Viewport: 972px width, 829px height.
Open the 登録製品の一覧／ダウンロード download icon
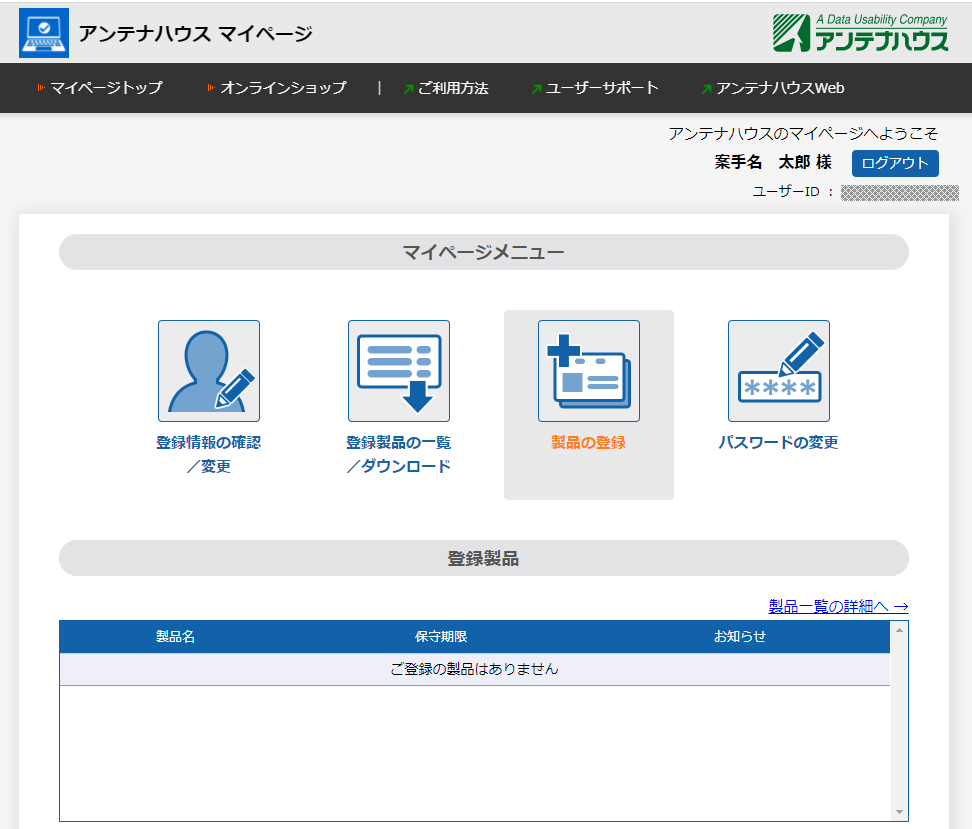[398, 370]
